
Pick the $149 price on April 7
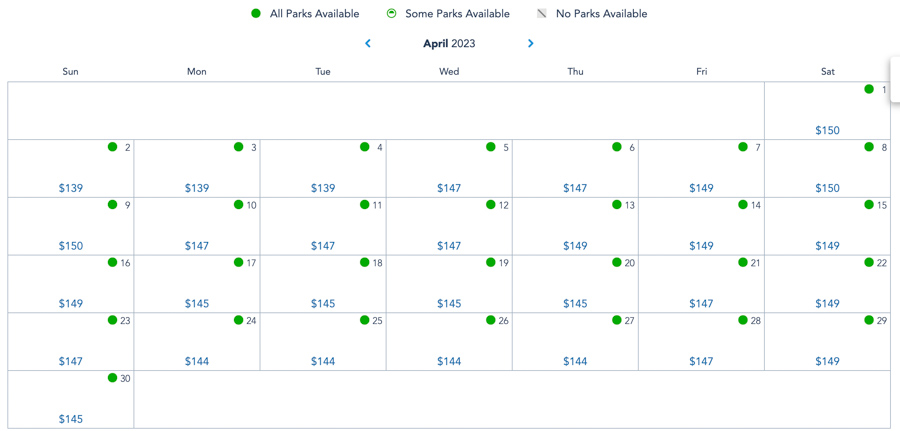click(701, 188)
